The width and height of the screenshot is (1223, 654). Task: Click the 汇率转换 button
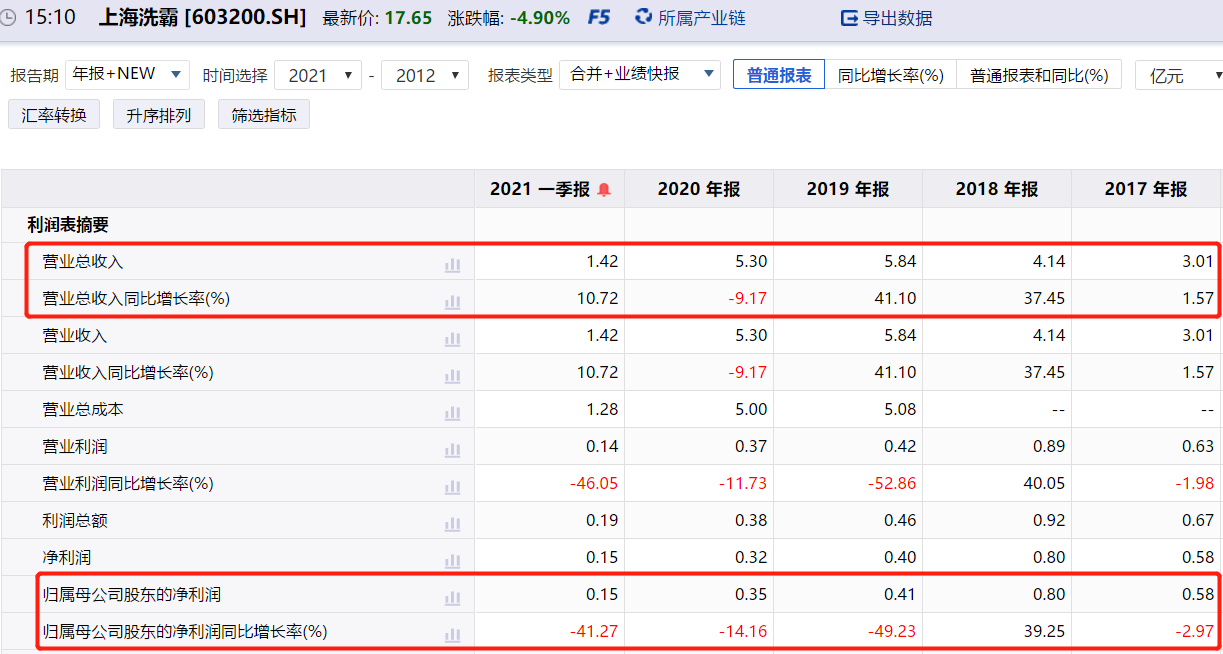[54, 115]
